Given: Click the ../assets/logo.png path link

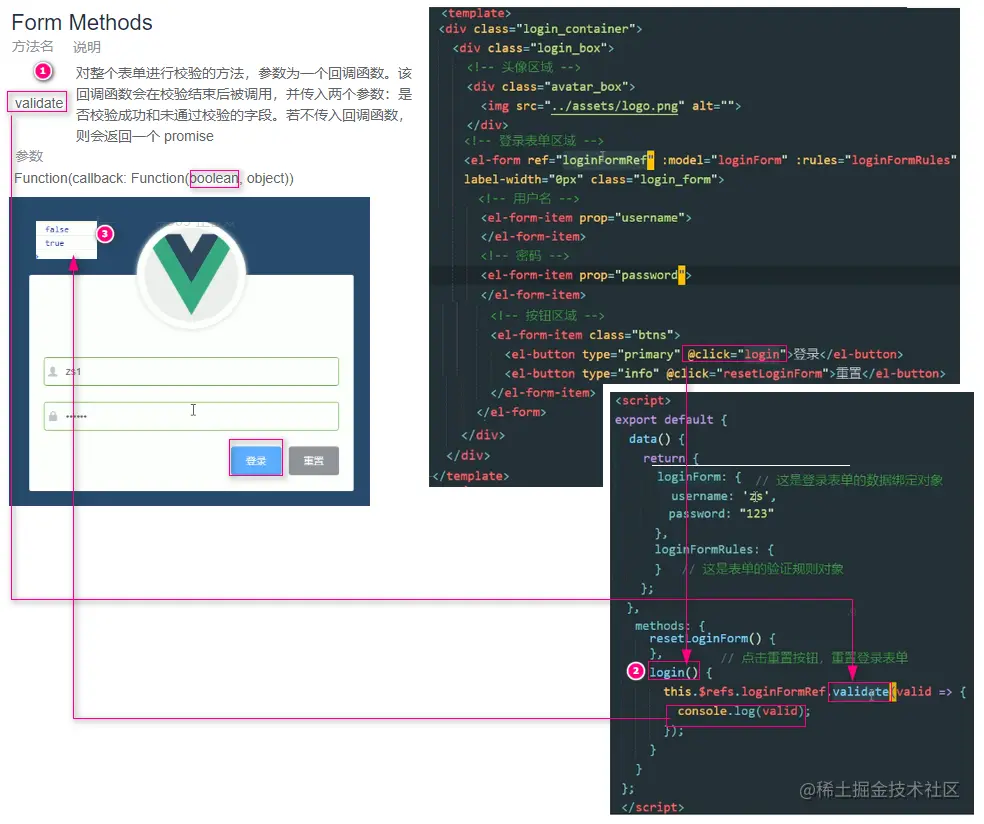Looking at the screenshot, I should 614,105.
